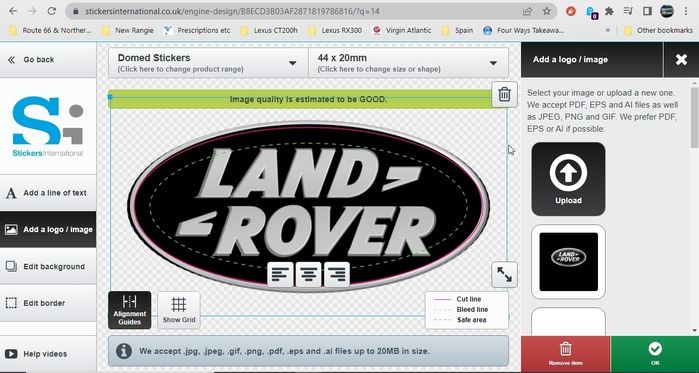Delete the image with the trash icon

504,94
